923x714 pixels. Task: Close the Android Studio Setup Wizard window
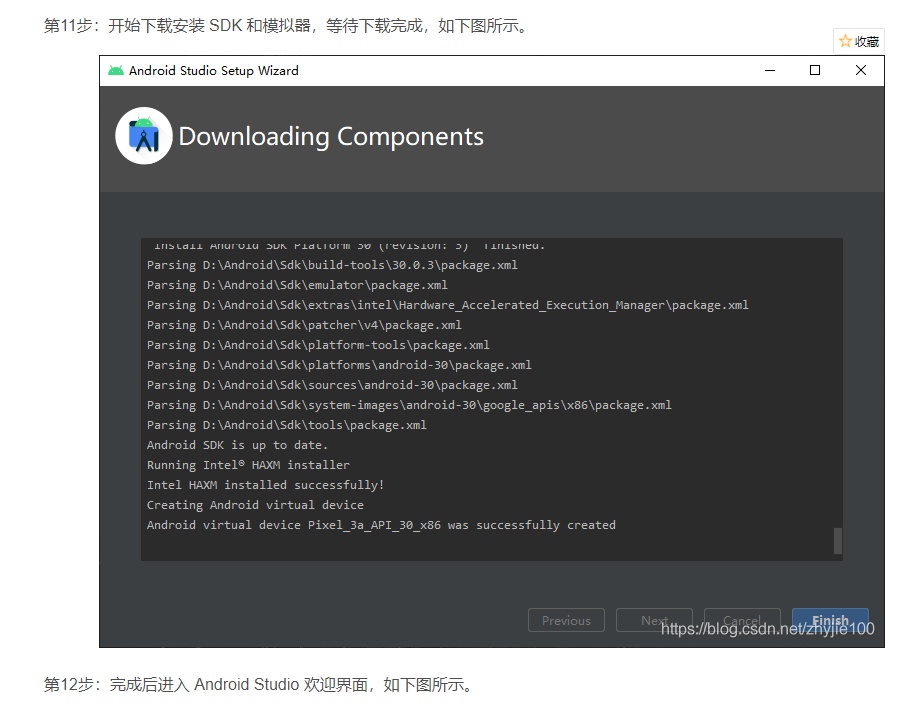click(861, 70)
